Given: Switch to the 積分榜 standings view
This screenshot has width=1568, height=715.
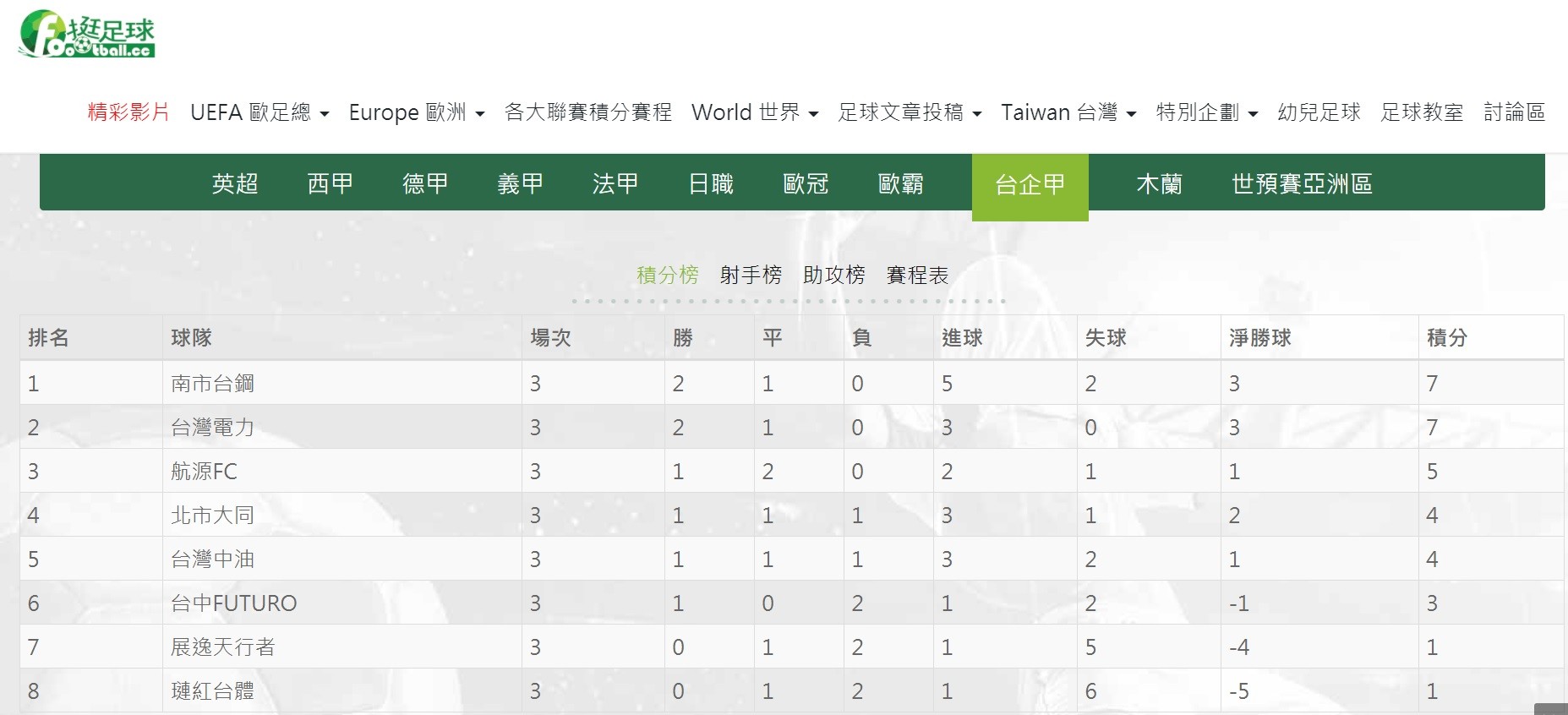Looking at the screenshot, I should click(x=668, y=275).
